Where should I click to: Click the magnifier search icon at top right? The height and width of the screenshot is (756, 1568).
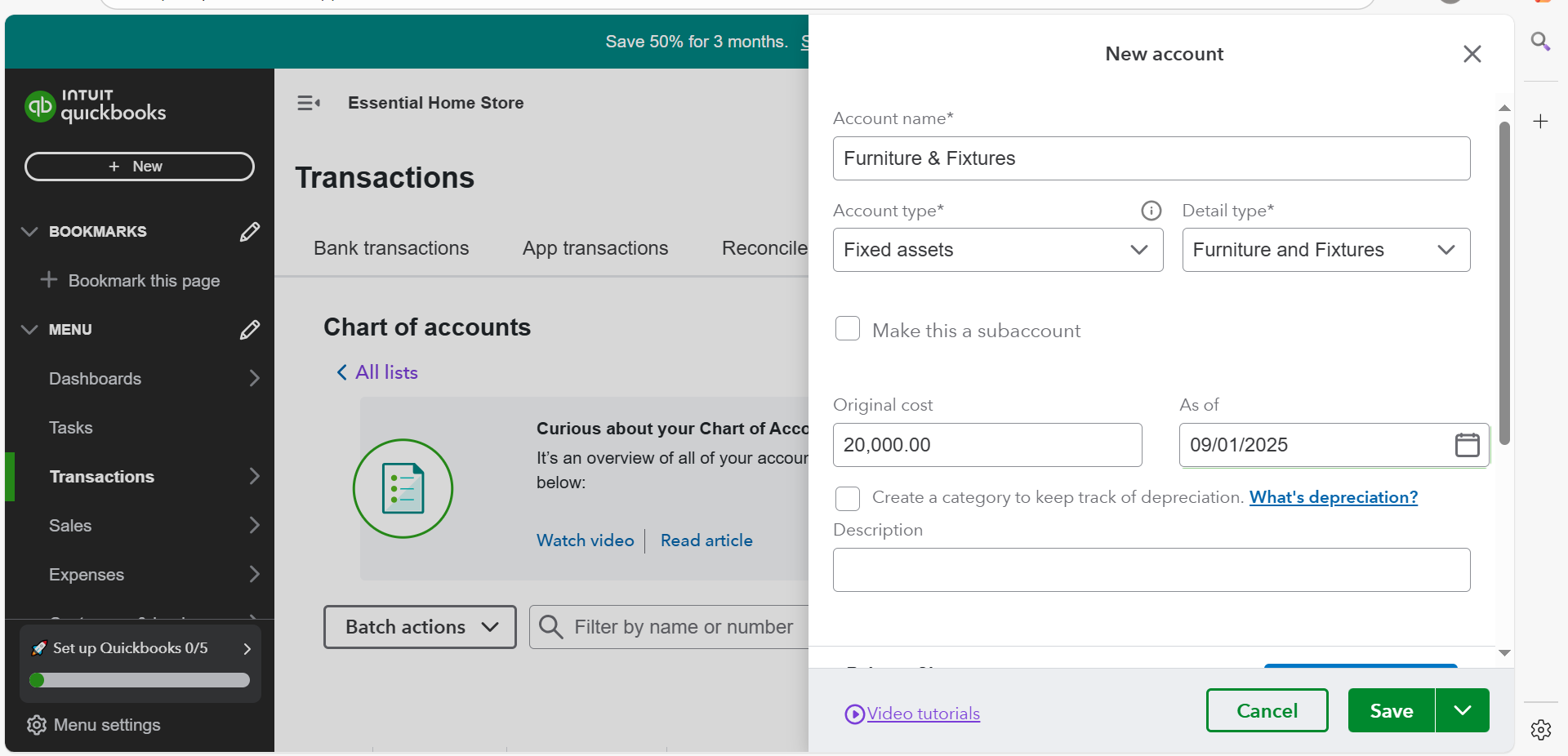tap(1540, 42)
